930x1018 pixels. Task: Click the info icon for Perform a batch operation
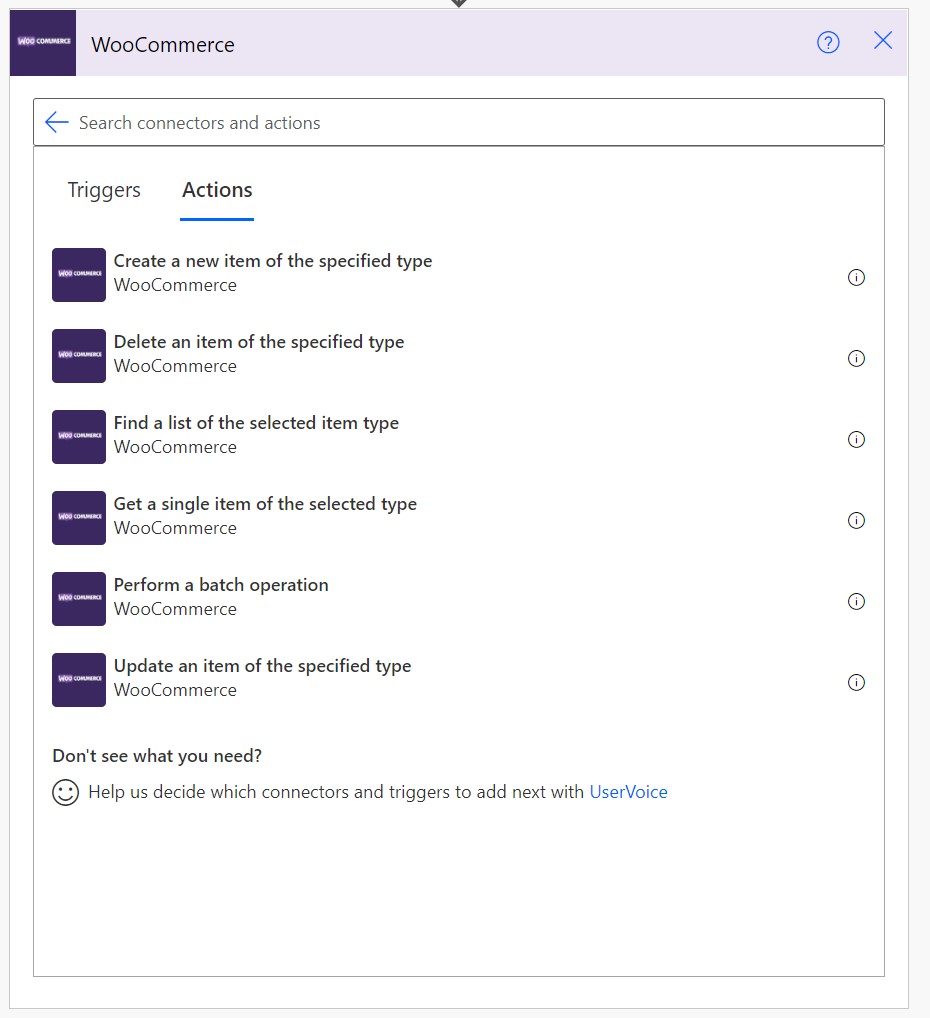pos(856,602)
